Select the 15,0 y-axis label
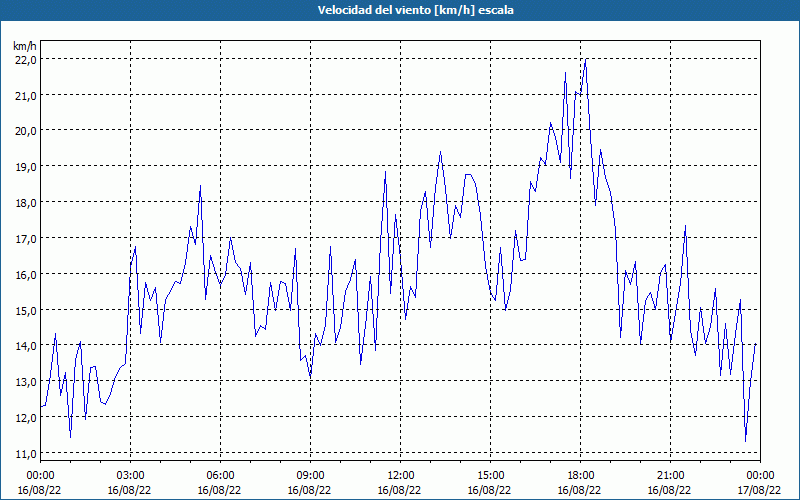The height and width of the screenshot is (500, 800). pos(26,310)
